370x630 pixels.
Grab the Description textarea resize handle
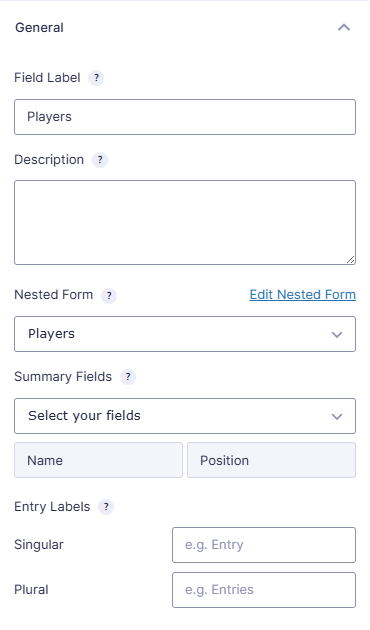(x=351, y=260)
